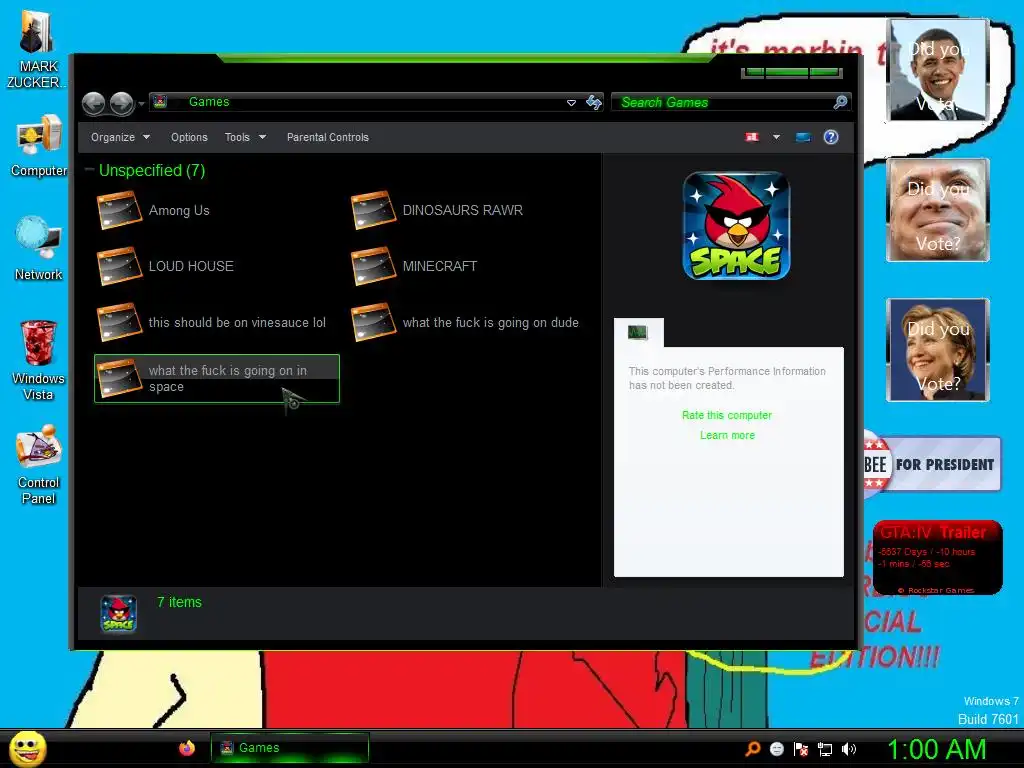The width and height of the screenshot is (1024, 768).
Task: Click the network tray icon
Action: [x=825, y=749]
